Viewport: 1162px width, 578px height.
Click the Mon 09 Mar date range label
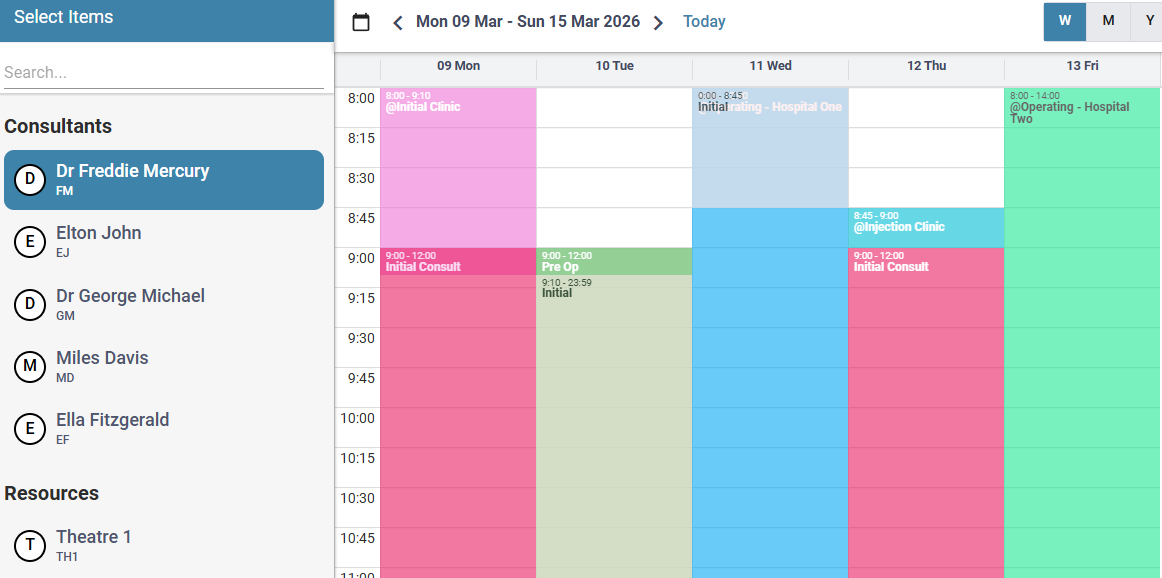[528, 21]
